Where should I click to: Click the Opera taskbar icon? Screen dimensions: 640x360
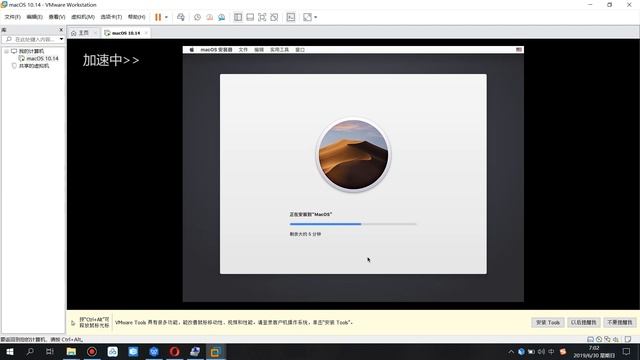[174, 351]
